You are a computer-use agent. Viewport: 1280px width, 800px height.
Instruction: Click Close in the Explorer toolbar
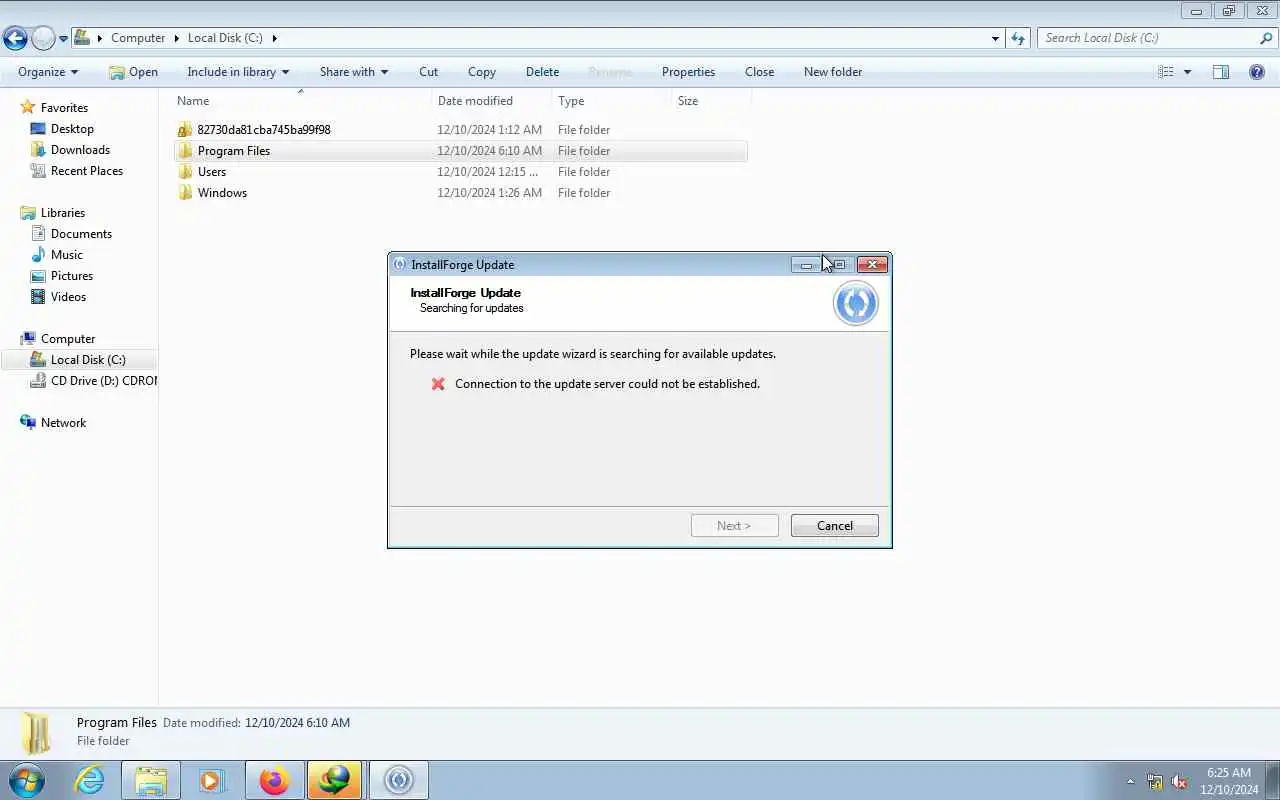[x=759, y=72]
